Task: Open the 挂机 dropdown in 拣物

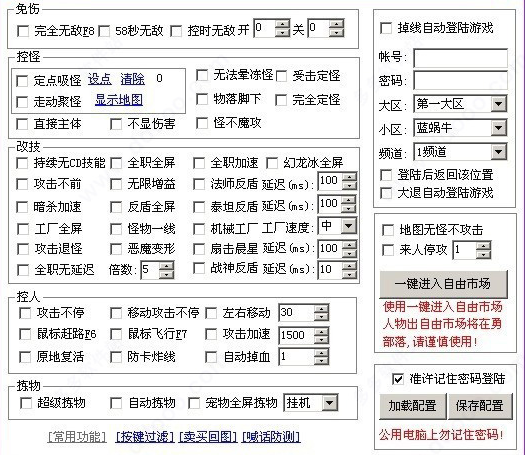Action: 330,403
